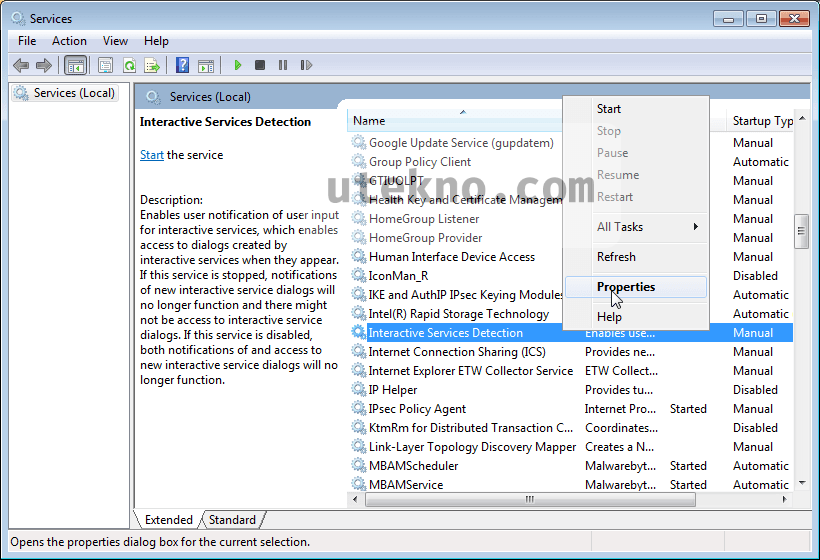Click gear icon of Internet Connection Sharing

coord(359,351)
